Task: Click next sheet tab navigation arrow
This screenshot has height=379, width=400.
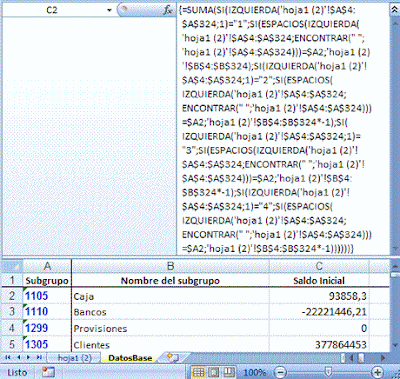Action: pyautogui.click(x=29, y=358)
